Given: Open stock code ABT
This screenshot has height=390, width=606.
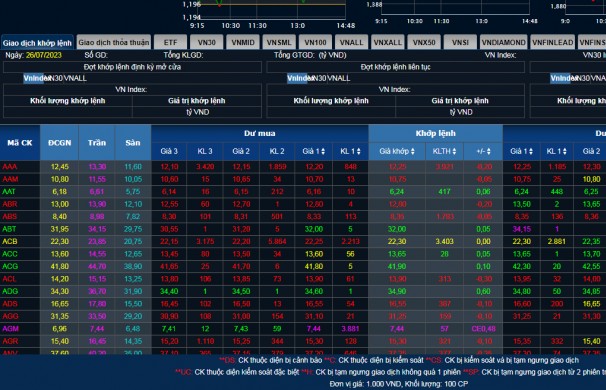Looking at the screenshot, I should 9,229.
